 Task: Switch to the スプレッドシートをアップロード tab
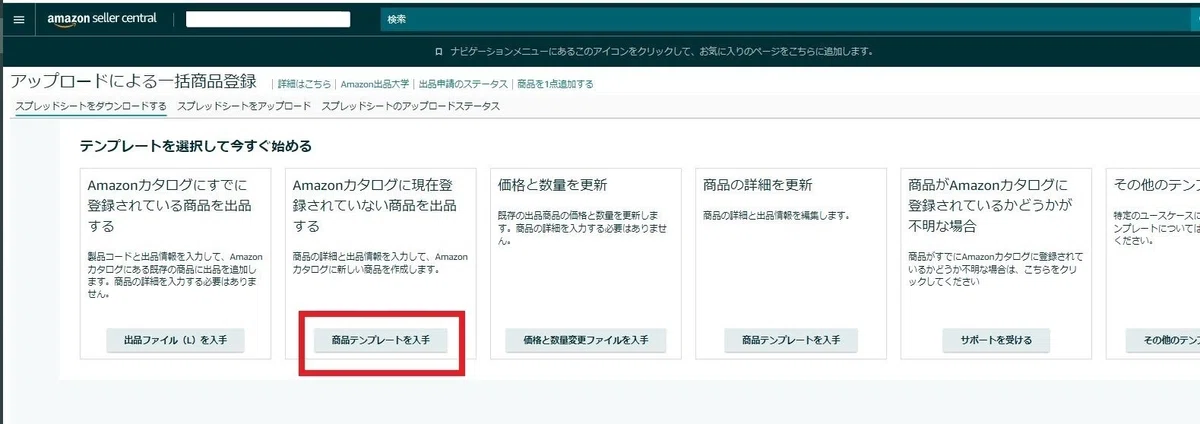[x=244, y=106]
